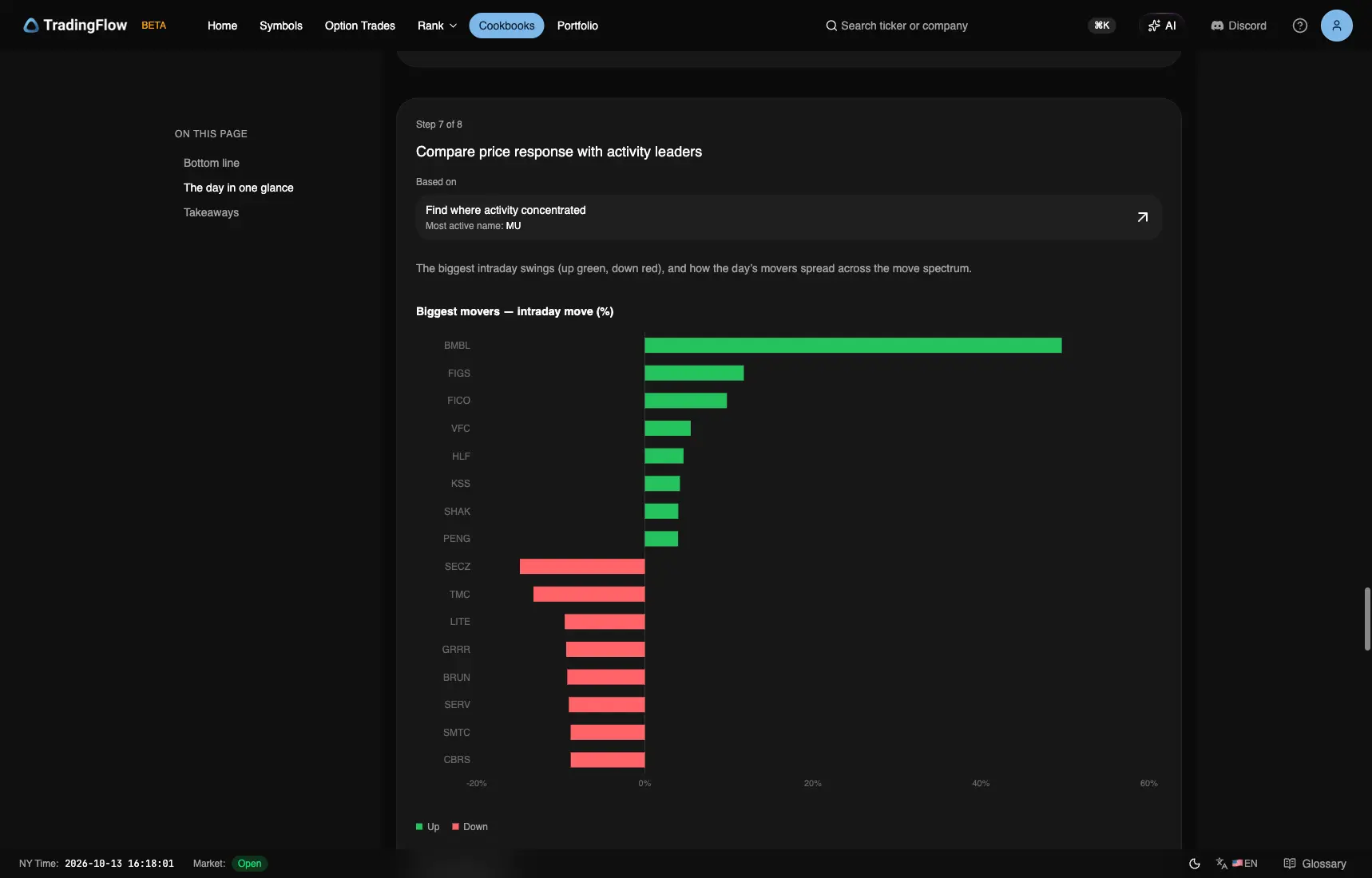Go to the Home tab

(x=222, y=26)
